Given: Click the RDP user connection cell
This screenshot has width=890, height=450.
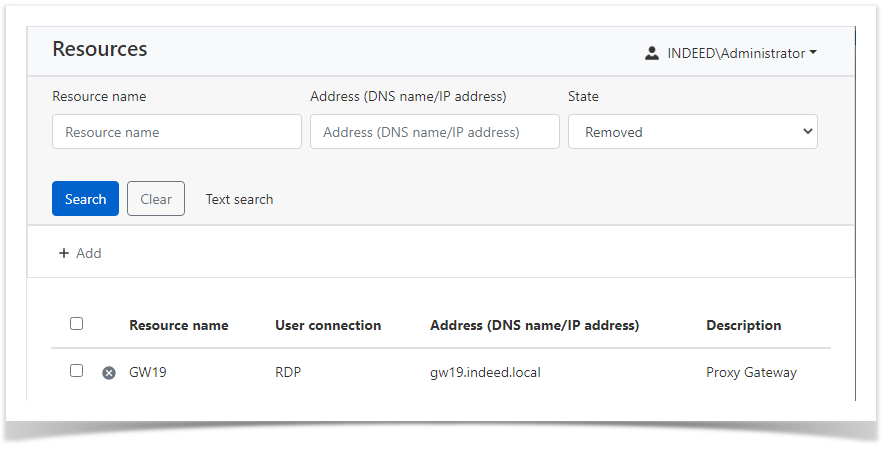Looking at the screenshot, I should pyautogui.click(x=288, y=372).
